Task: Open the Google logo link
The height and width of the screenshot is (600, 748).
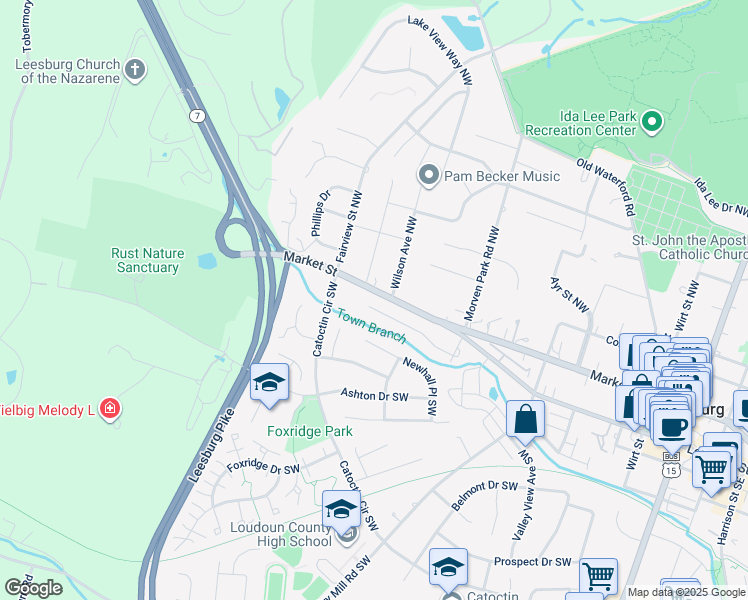Action: pyautogui.click(x=33, y=588)
